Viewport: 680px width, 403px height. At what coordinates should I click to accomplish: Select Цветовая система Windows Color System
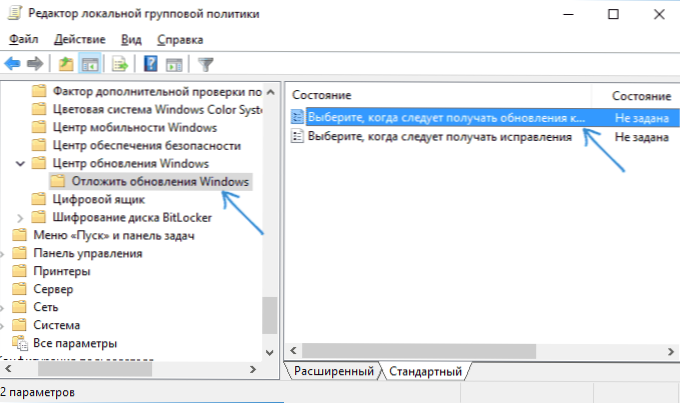point(157,109)
